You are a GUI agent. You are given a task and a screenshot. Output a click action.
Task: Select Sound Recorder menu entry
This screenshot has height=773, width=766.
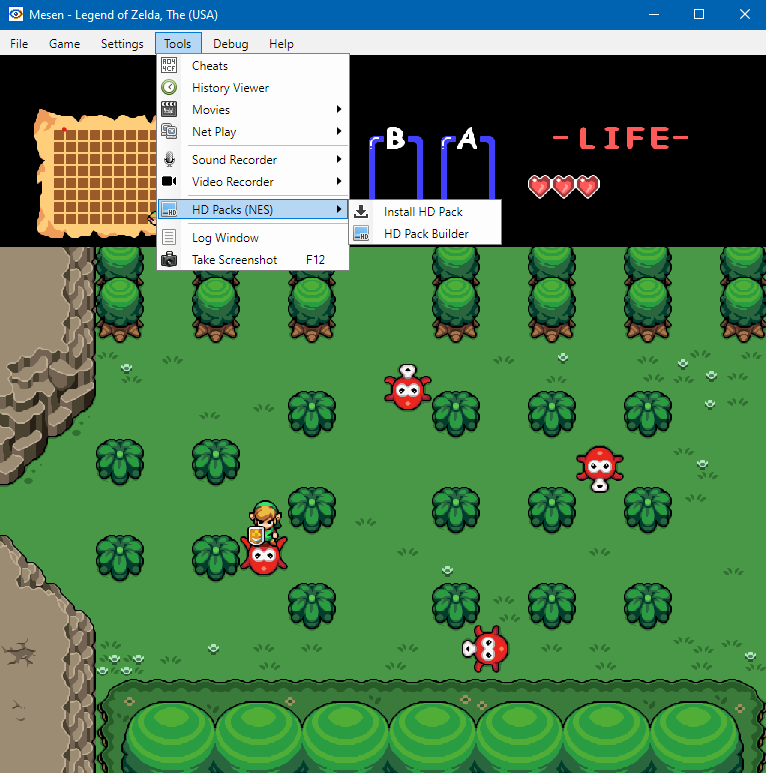point(253,159)
